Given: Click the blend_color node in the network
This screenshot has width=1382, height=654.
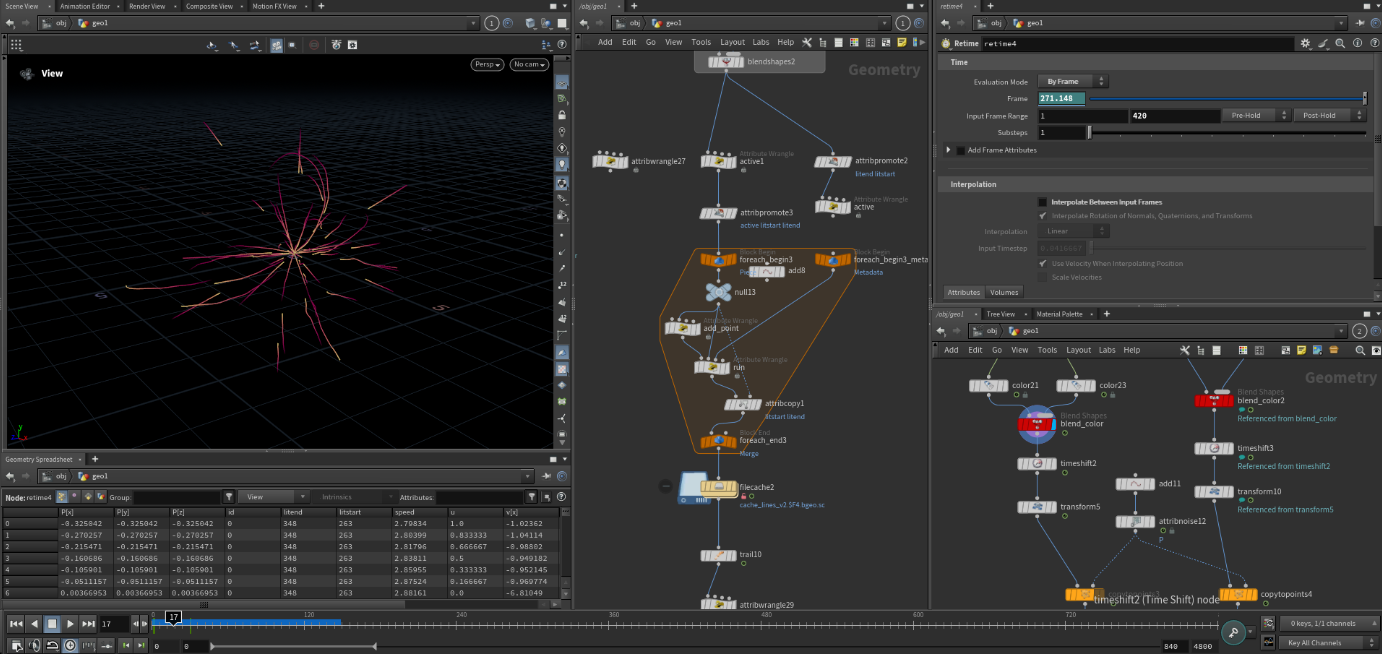Looking at the screenshot, I should (1036, 423).
